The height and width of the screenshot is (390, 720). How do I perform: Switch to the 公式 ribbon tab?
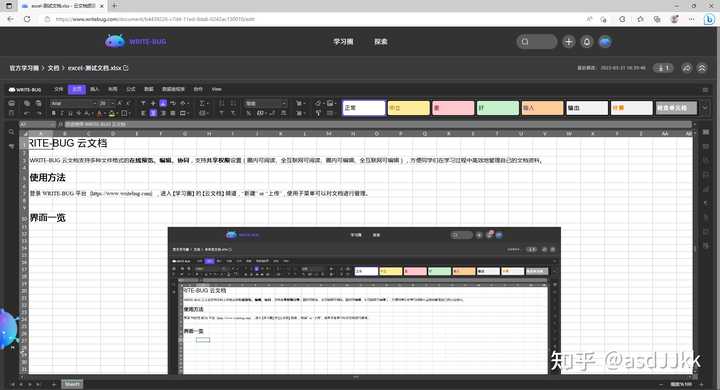[131, 89]
